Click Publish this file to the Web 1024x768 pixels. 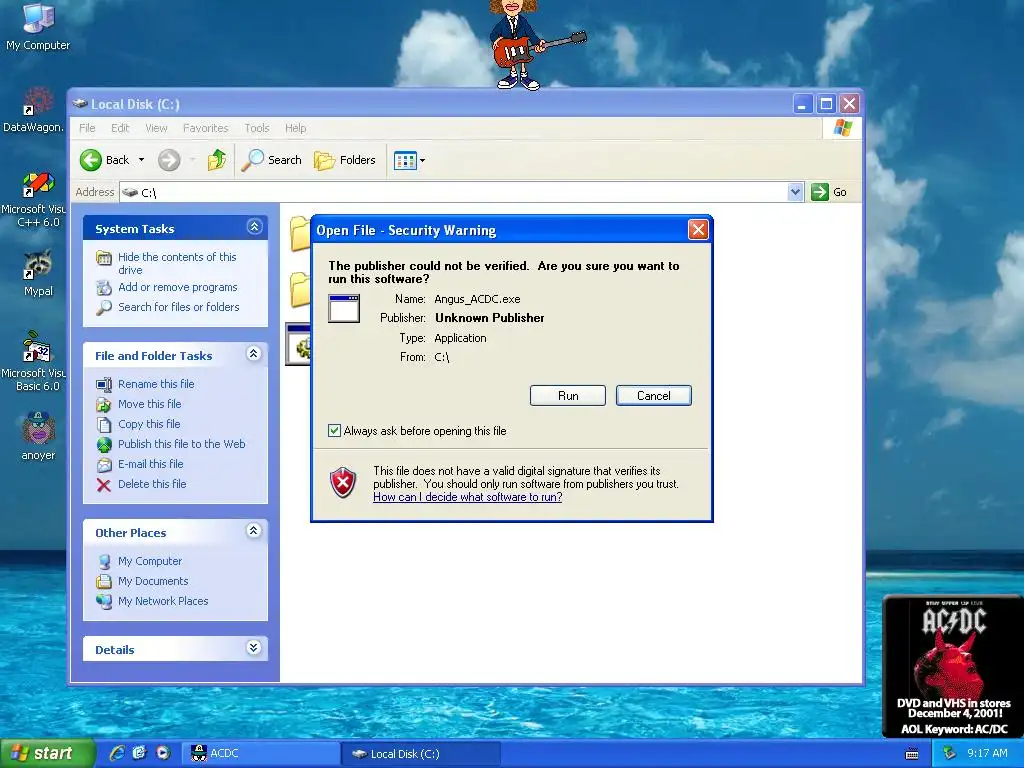coord(182,444)
